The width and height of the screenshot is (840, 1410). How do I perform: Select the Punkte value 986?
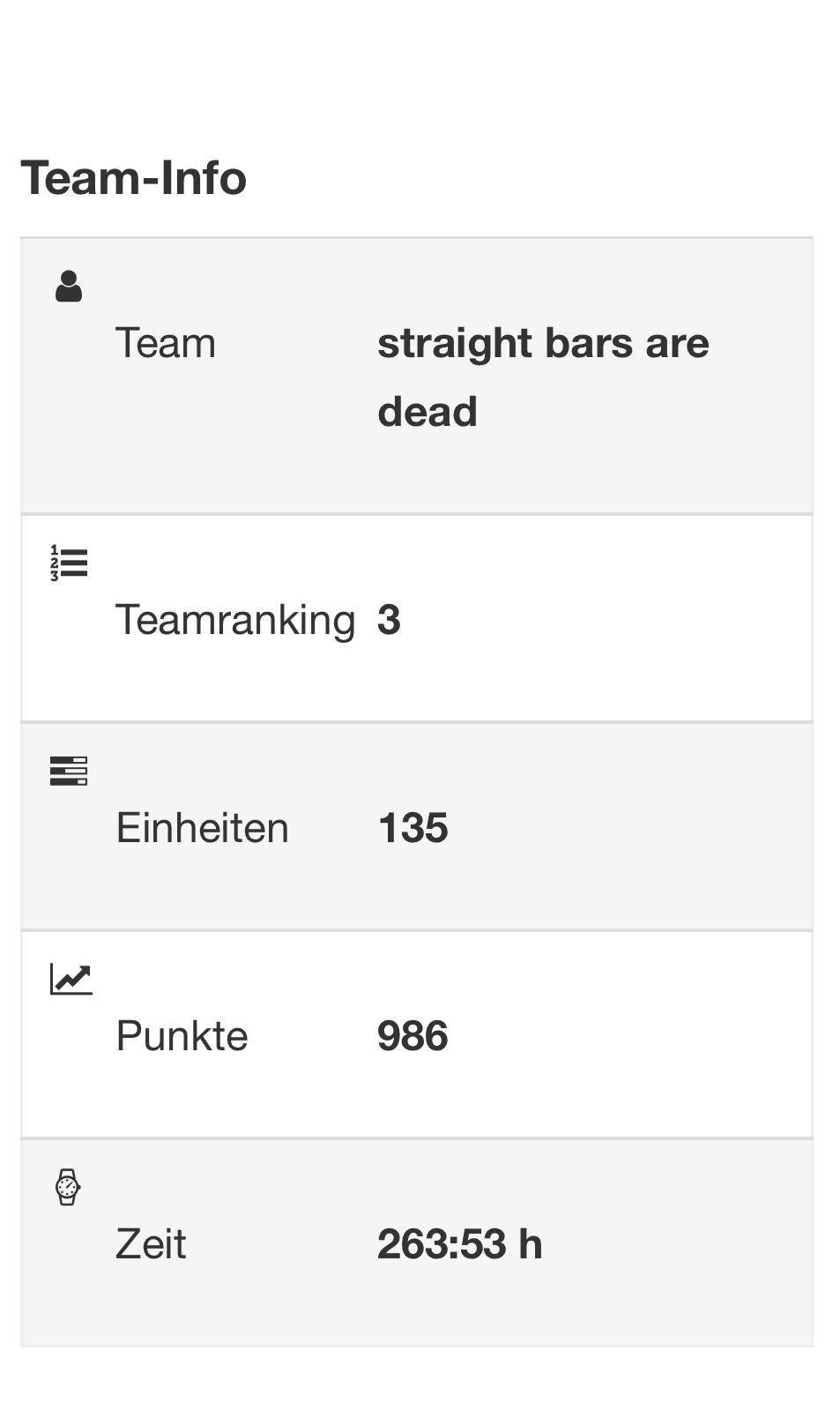coord(413,1036)
